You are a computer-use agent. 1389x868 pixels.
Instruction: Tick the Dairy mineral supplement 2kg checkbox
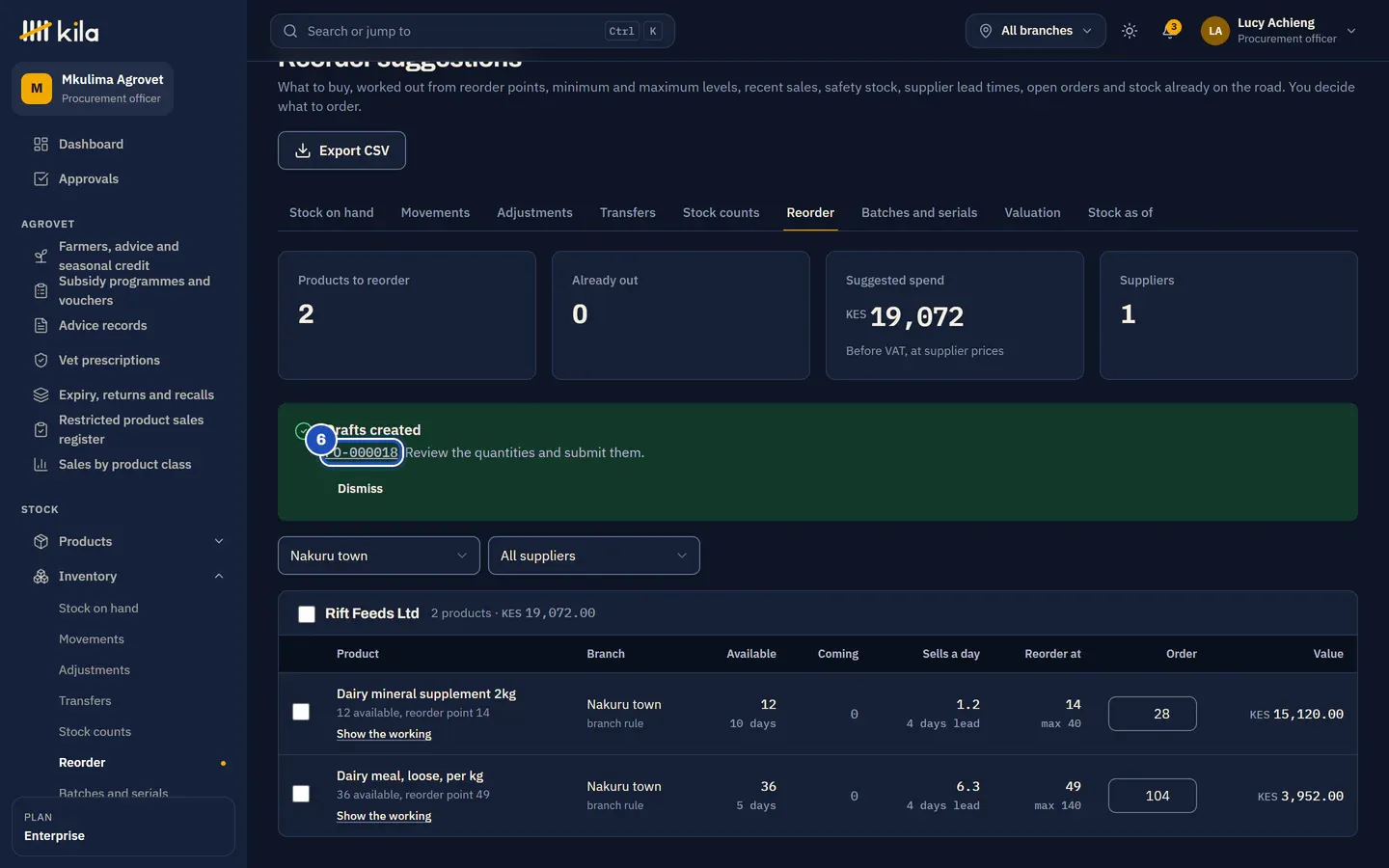[301, 712]
